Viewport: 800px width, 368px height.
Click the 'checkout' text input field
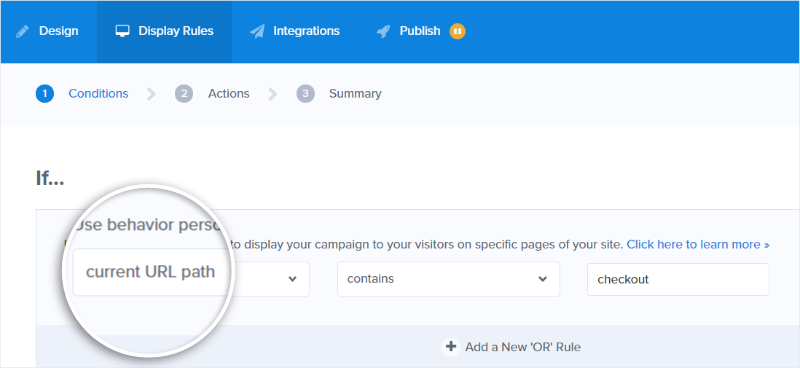click(678, 279)
